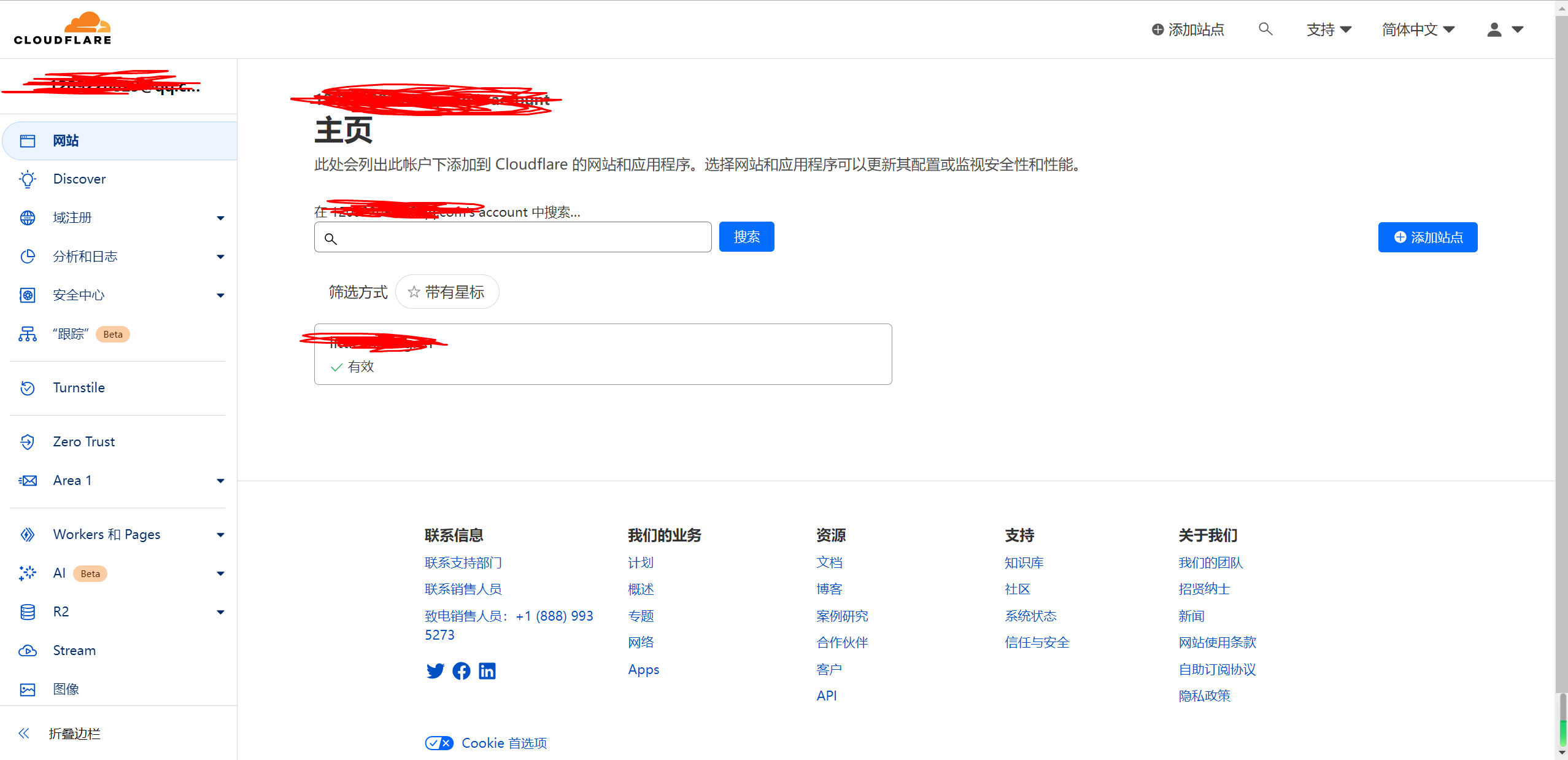Collapse sidebar with double-chevron icon
This screenshot has height=760, width=1568.
(x=24, y=734)
